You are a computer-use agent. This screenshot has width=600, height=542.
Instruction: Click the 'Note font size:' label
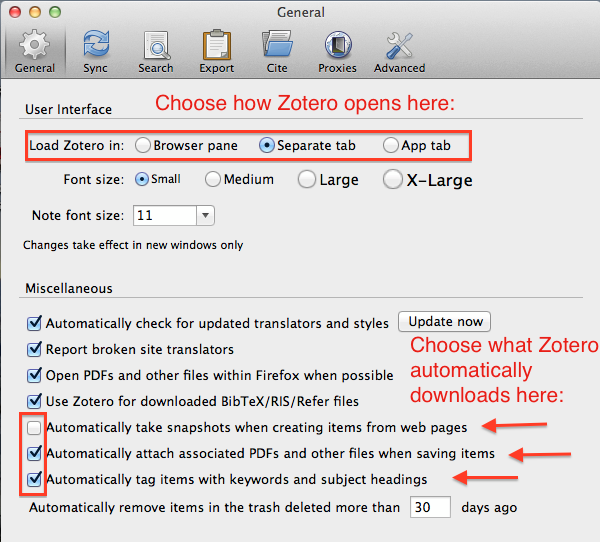pos(78,215)
